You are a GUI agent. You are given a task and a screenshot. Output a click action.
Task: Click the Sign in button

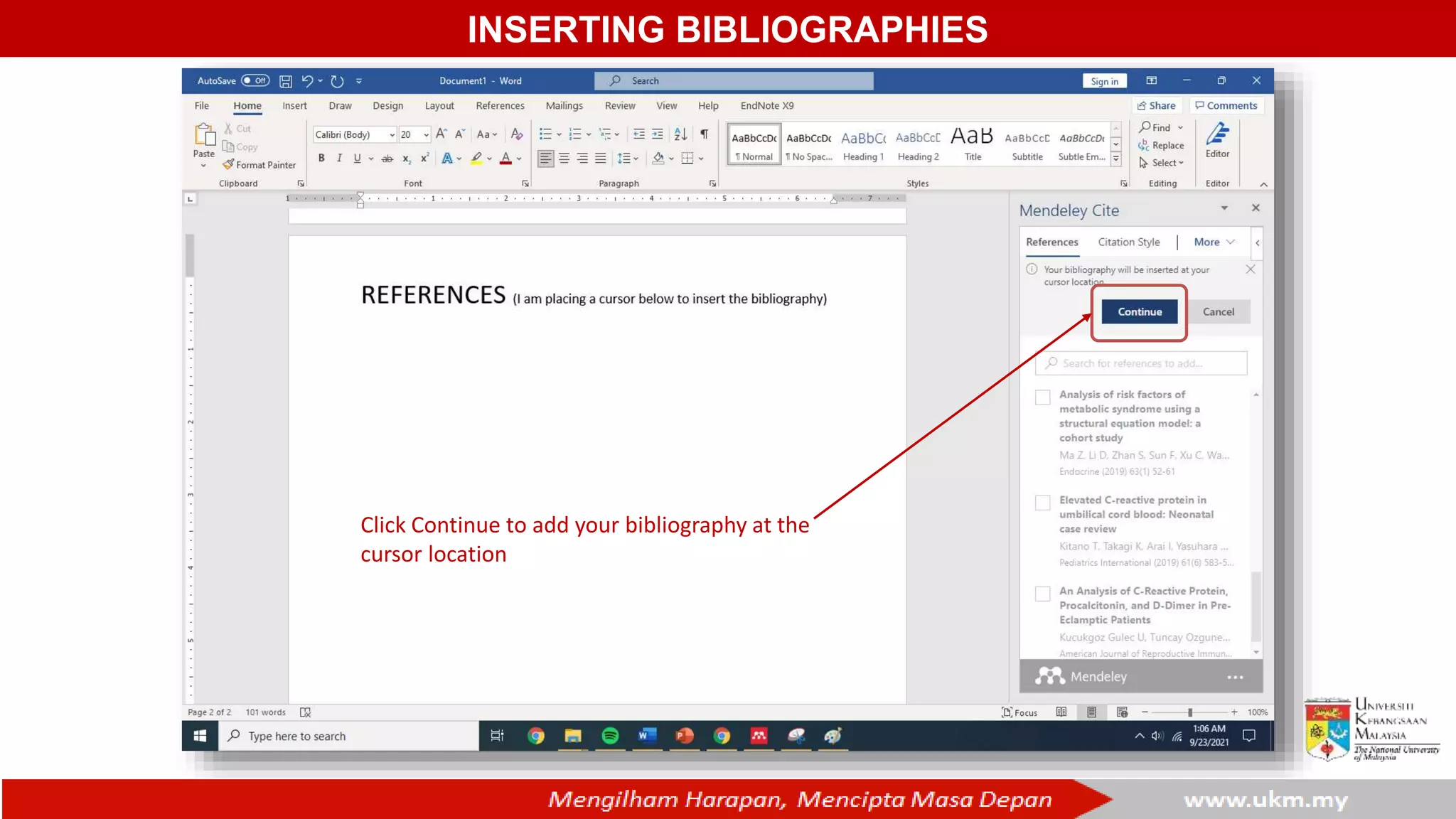[1104, 81]
